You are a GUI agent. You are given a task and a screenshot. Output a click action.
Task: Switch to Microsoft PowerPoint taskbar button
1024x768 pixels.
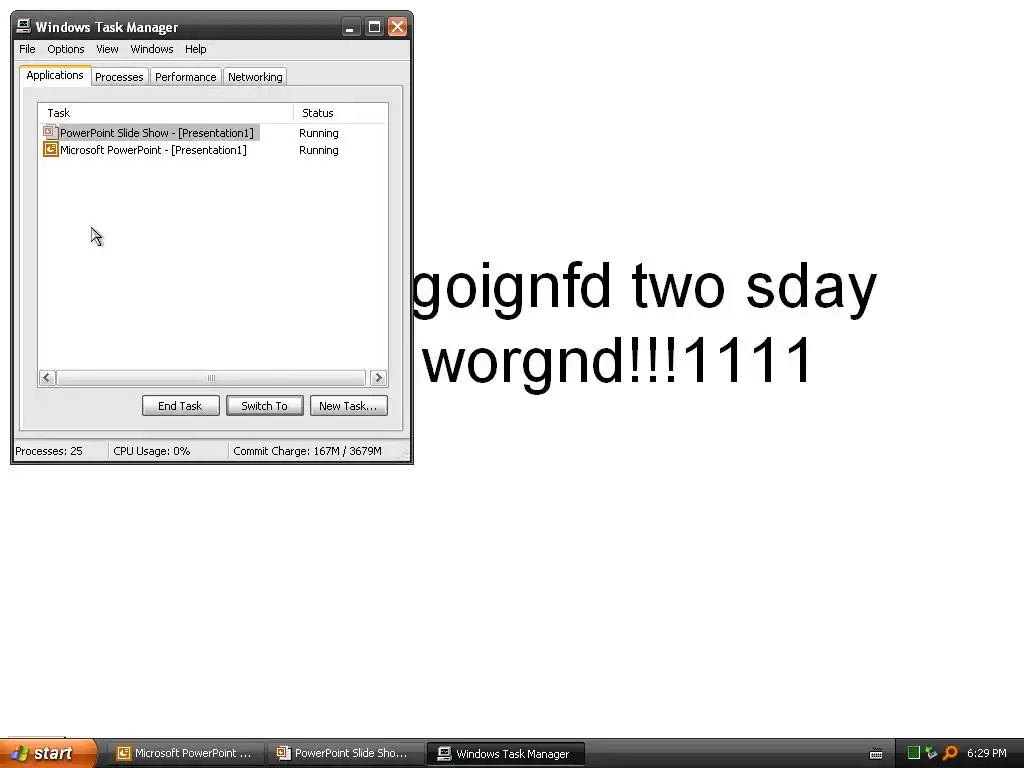coord(185,753)
